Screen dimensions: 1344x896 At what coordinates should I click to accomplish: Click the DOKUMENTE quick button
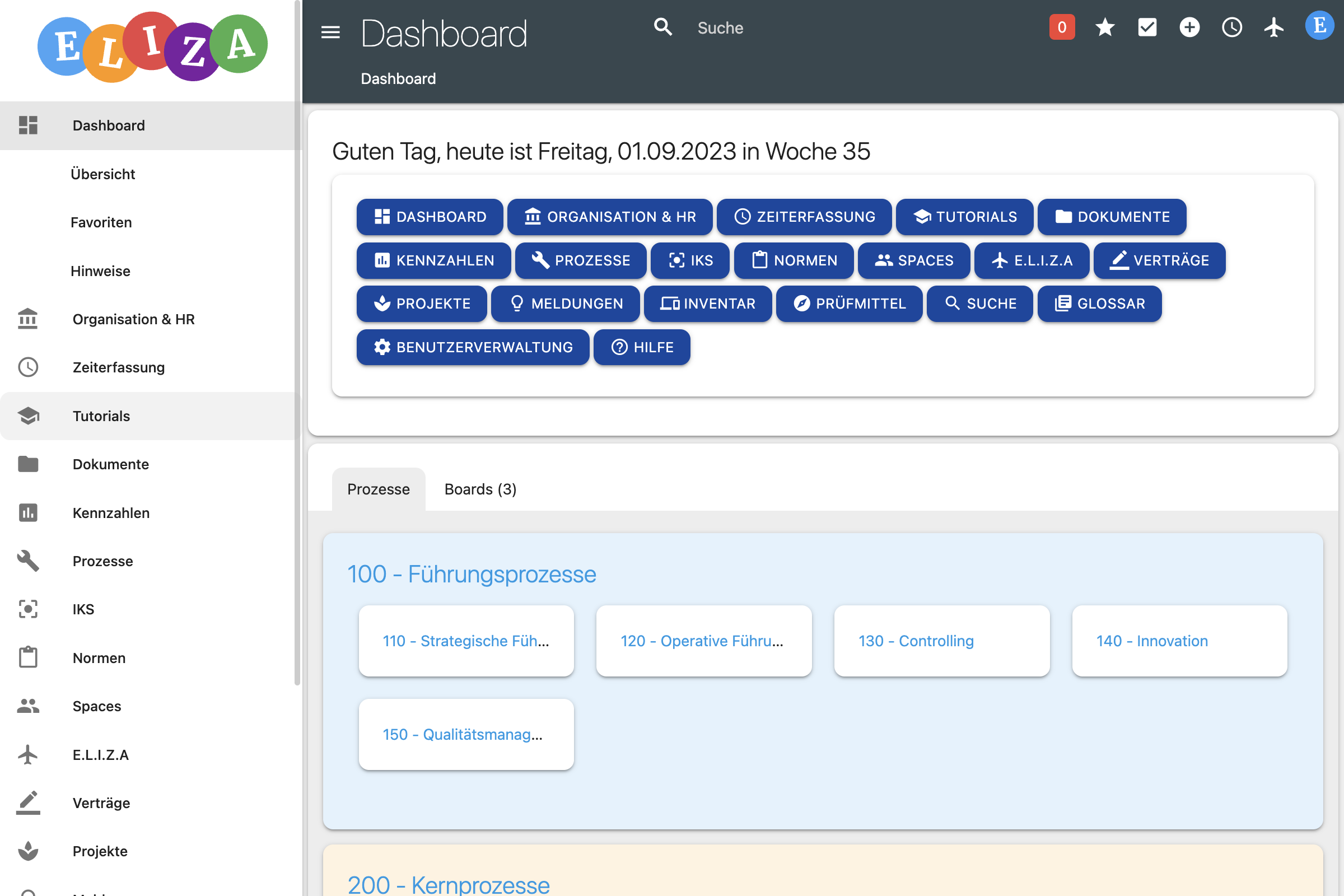(x=1112, y=217)
